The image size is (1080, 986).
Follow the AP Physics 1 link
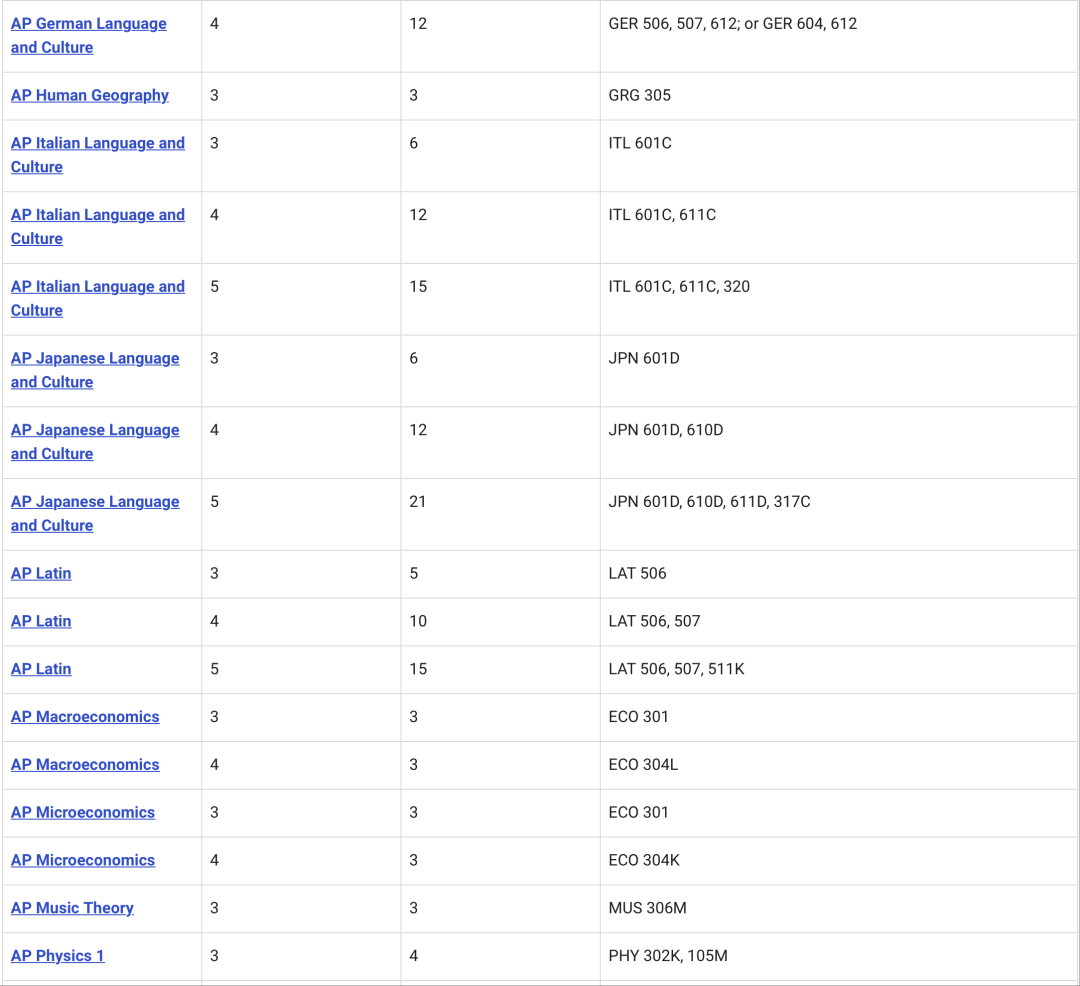pos(57,956)
